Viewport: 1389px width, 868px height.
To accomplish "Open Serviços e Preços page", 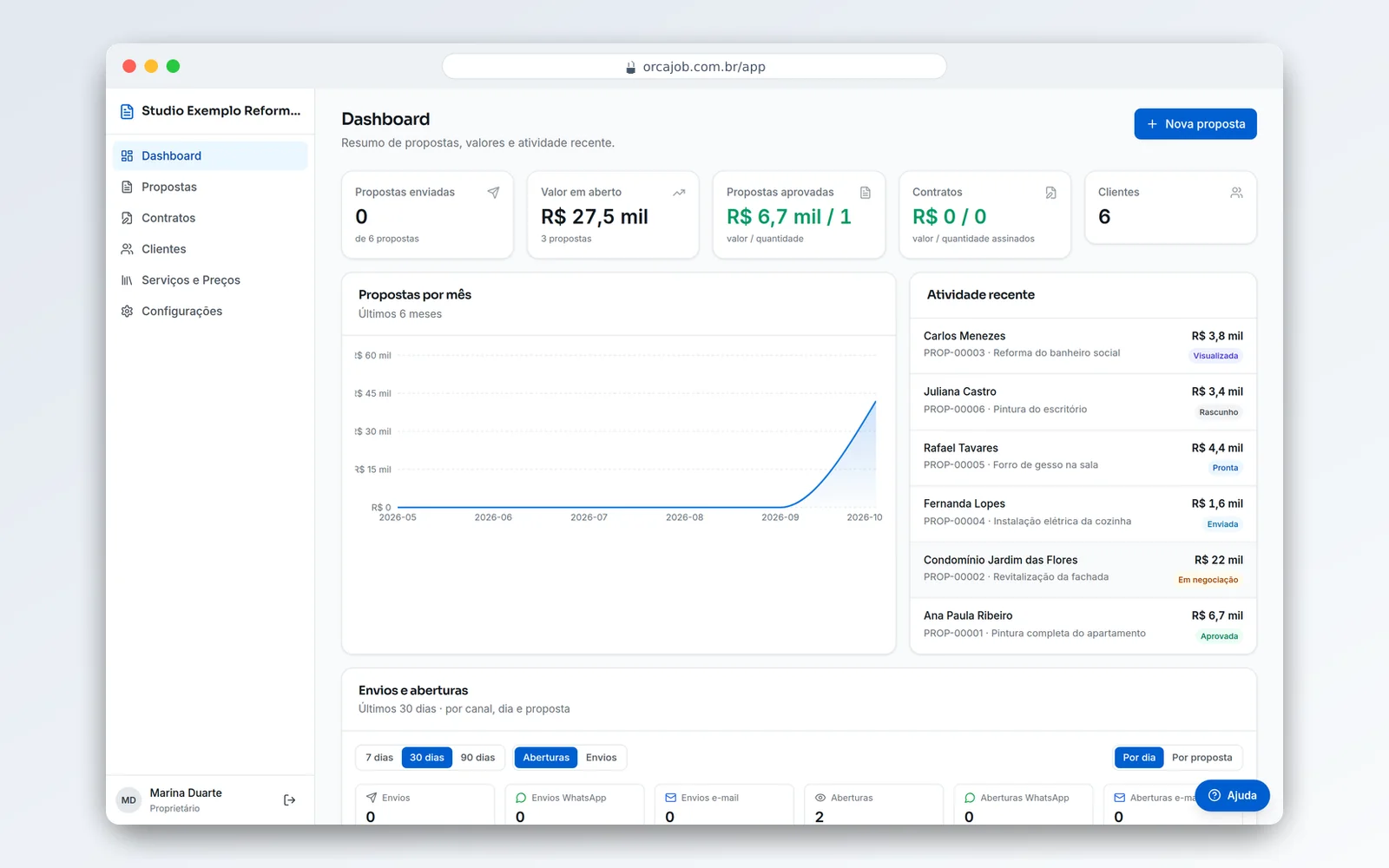I will [x=210, y=280].
